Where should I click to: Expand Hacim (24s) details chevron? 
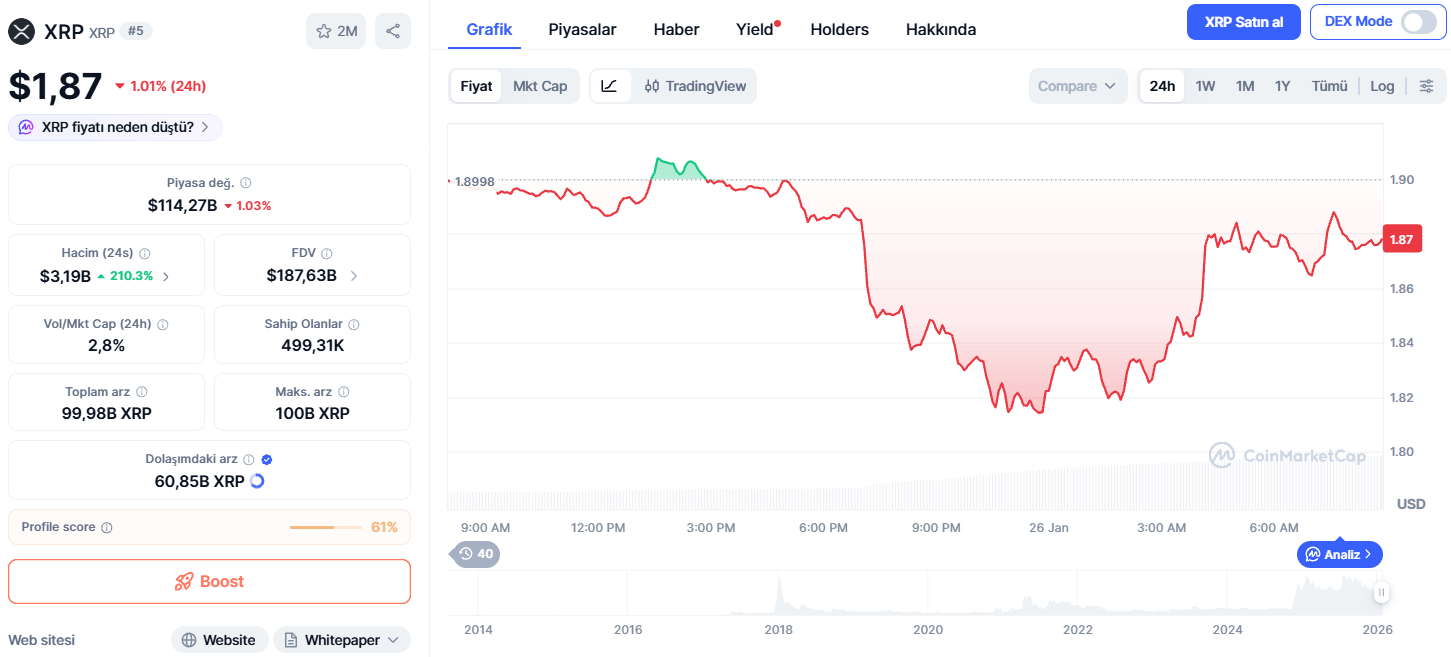(166, 276)
